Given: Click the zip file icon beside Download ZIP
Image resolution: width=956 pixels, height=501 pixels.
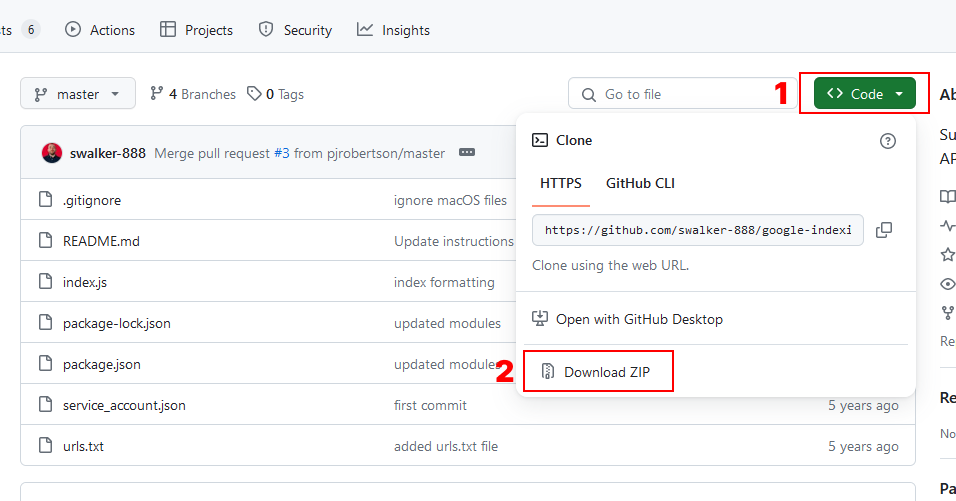Looking at the screenshot, I should (548, 371).
